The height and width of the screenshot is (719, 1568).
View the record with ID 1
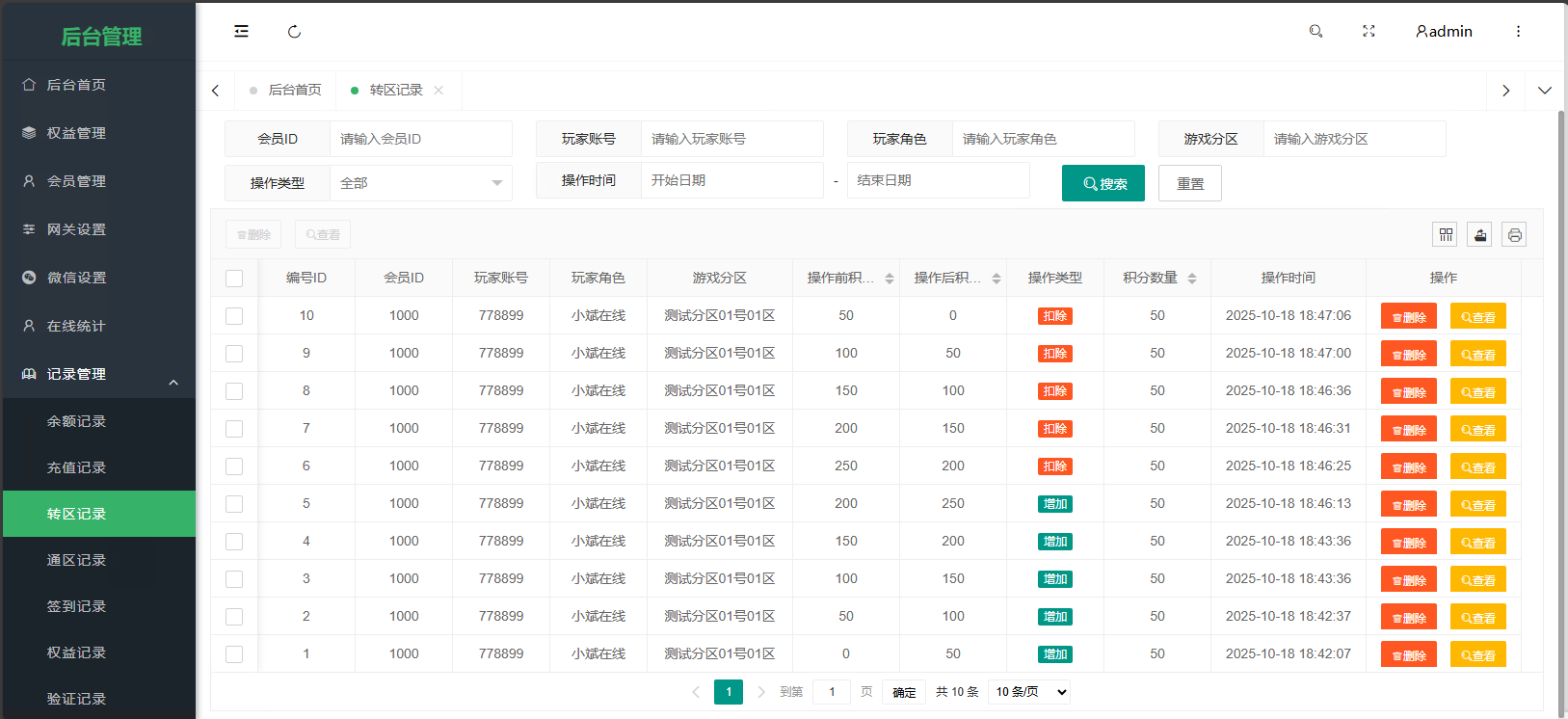pyautogui.click(x=1478, y=654)
